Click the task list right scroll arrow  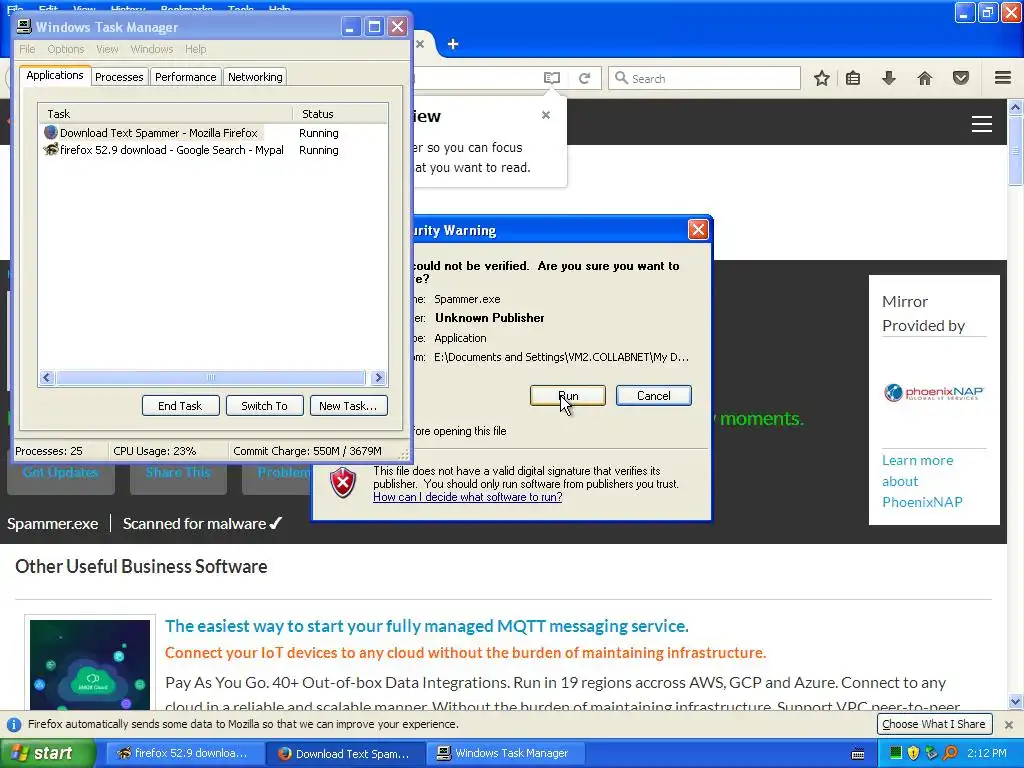pos(378,377)
